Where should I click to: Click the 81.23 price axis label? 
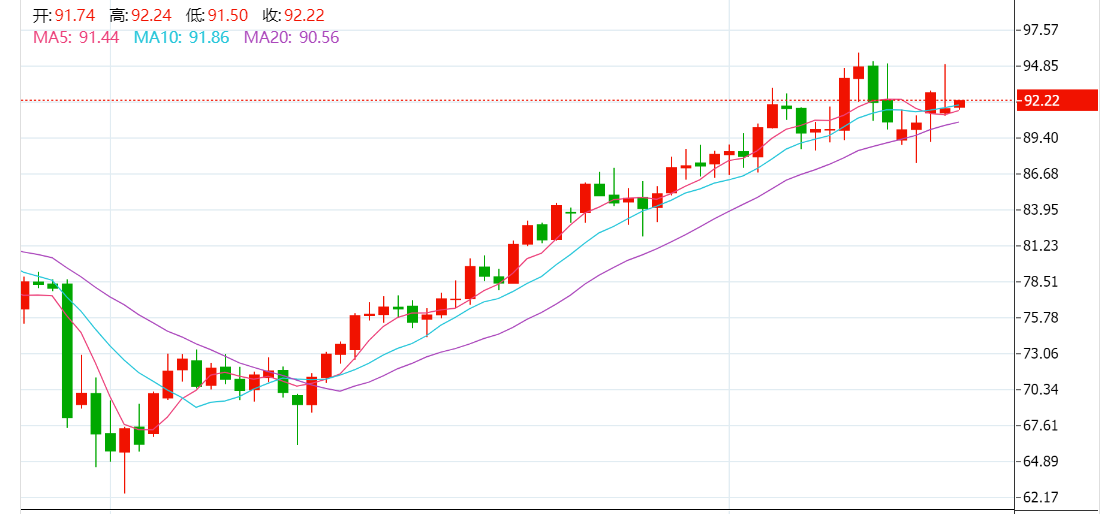pyautogui.click(x=1039, y=246)
